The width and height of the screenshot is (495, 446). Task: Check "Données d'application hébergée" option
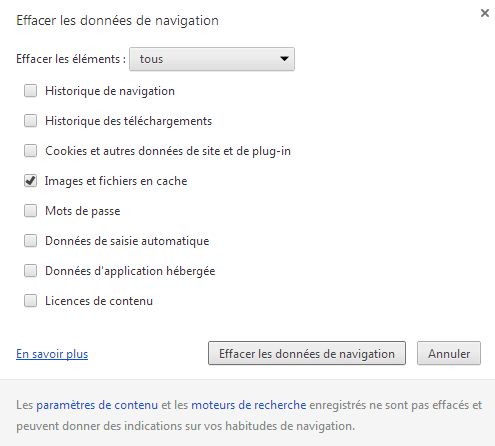(30, 271)
